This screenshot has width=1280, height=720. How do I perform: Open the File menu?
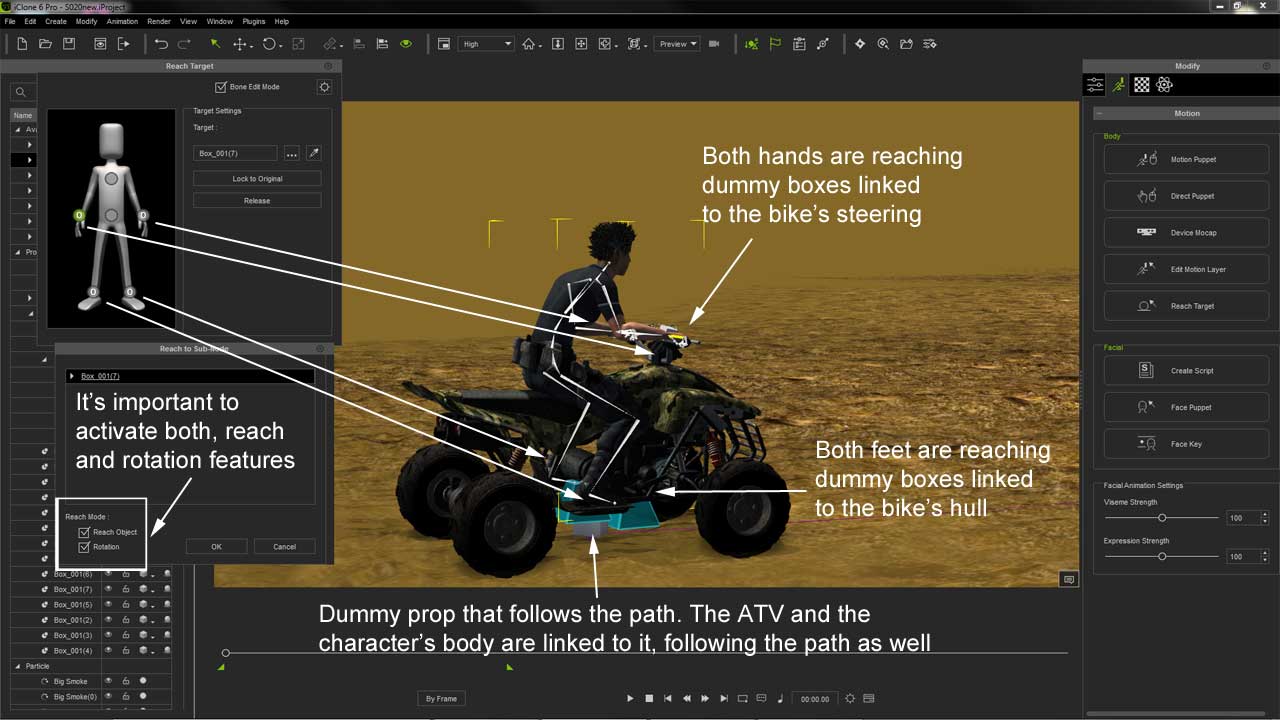click(11, 21)
